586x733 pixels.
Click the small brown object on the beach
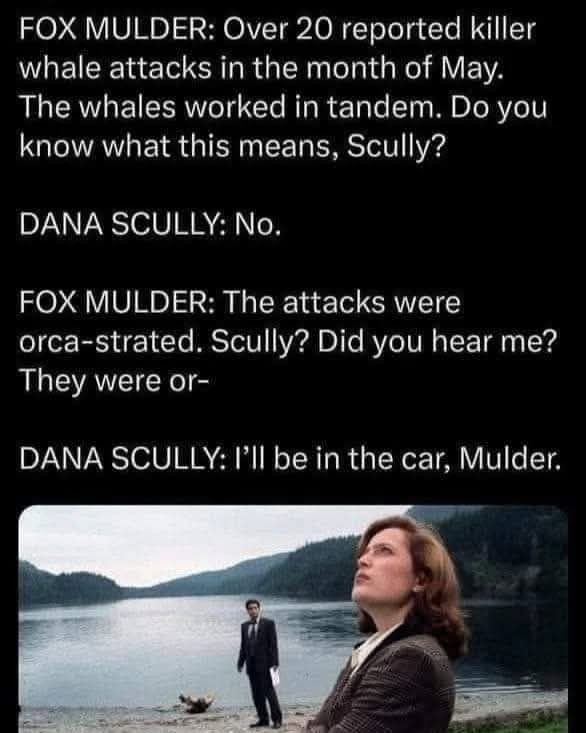(x=196, y=703)
